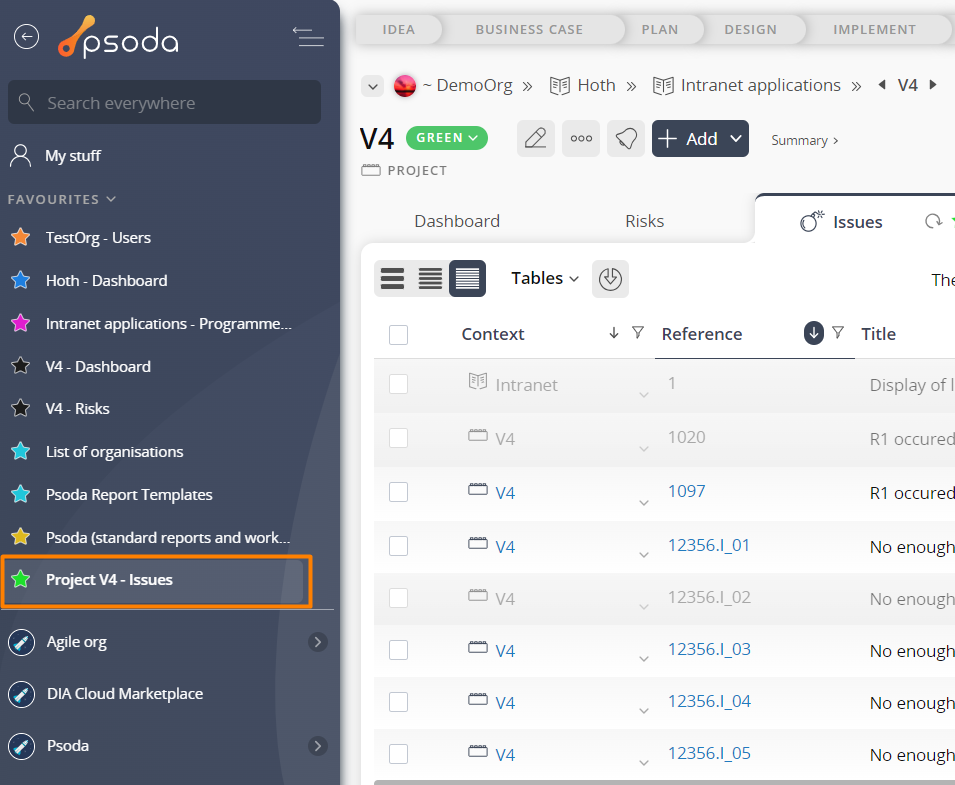The image size is (955, 785).
Task: Filter the Context column with funnel icon
Action: pos(638,333)
